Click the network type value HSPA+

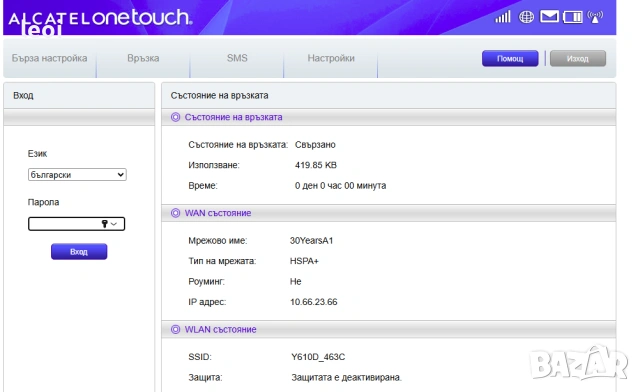click(304, 261)
